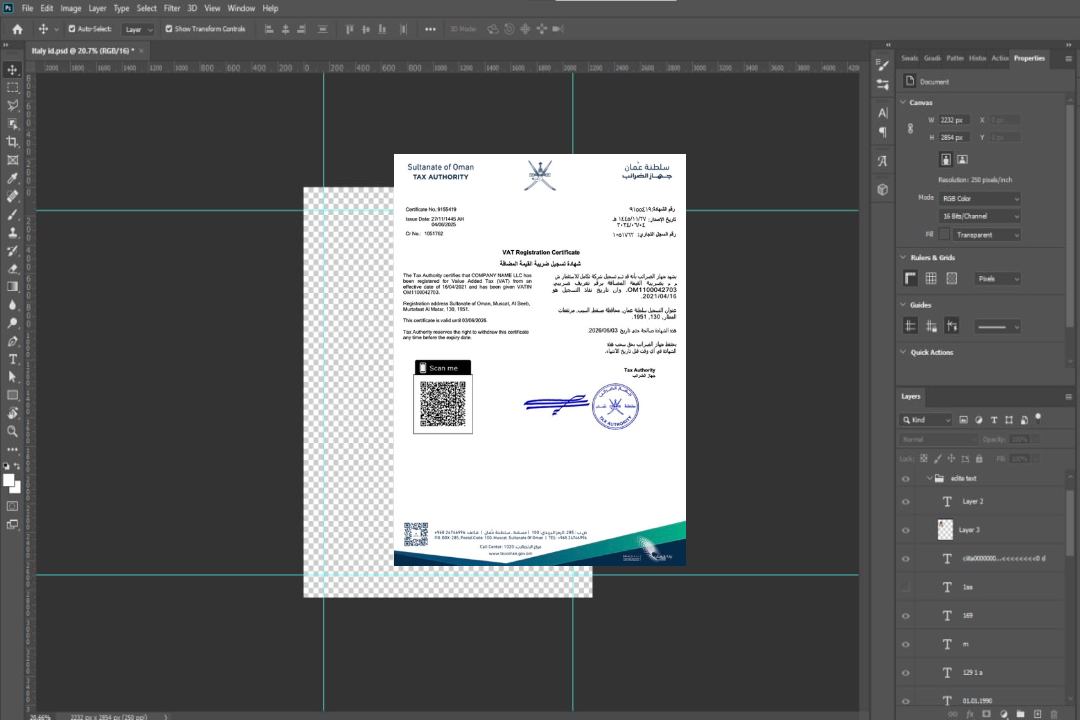Select the Rectangular Marquee tool
This screenshot has width=1080, height=720.
click(x=12, y=88)
